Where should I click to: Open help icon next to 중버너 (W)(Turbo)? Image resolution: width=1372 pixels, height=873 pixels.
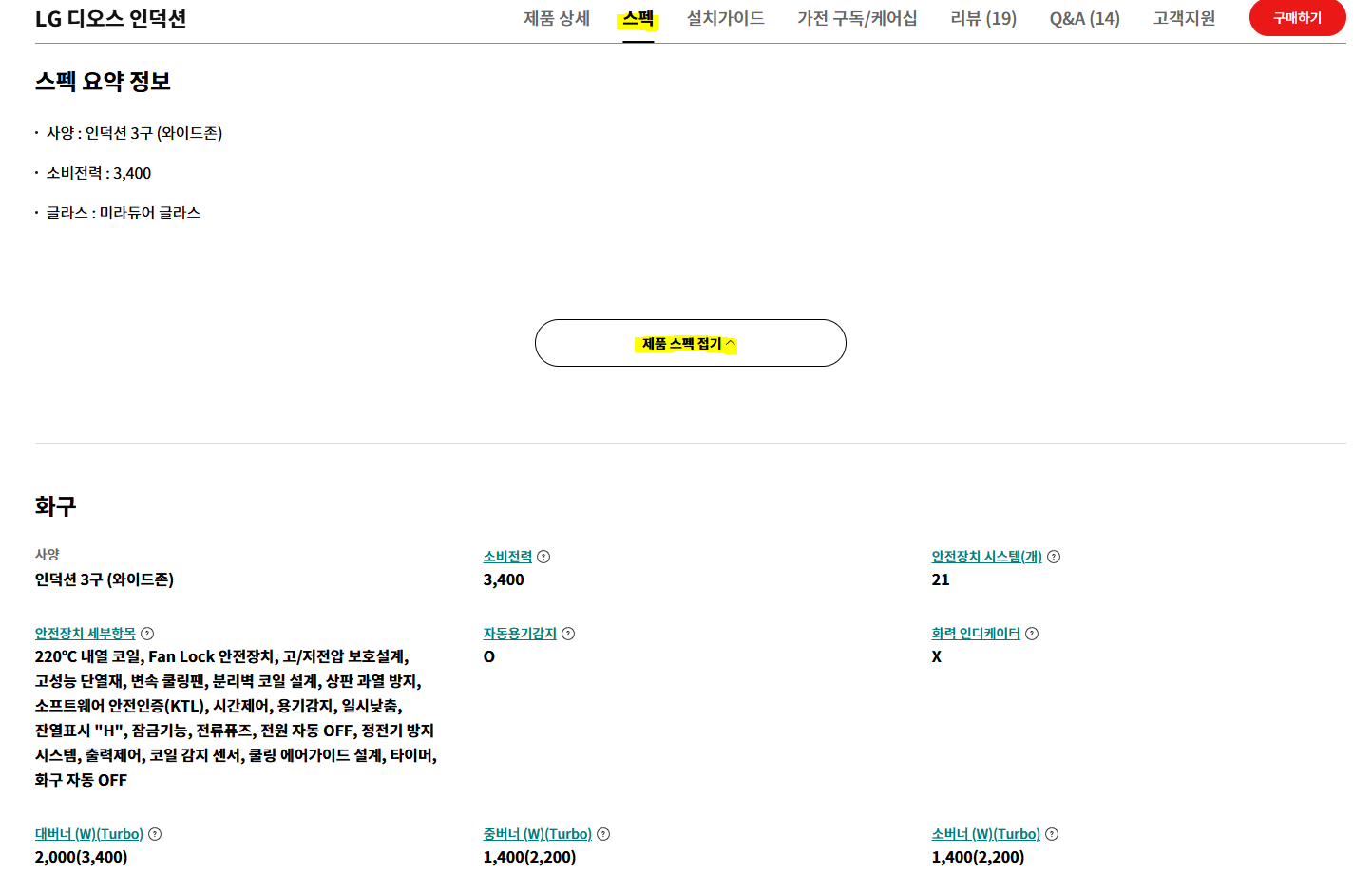603,834
